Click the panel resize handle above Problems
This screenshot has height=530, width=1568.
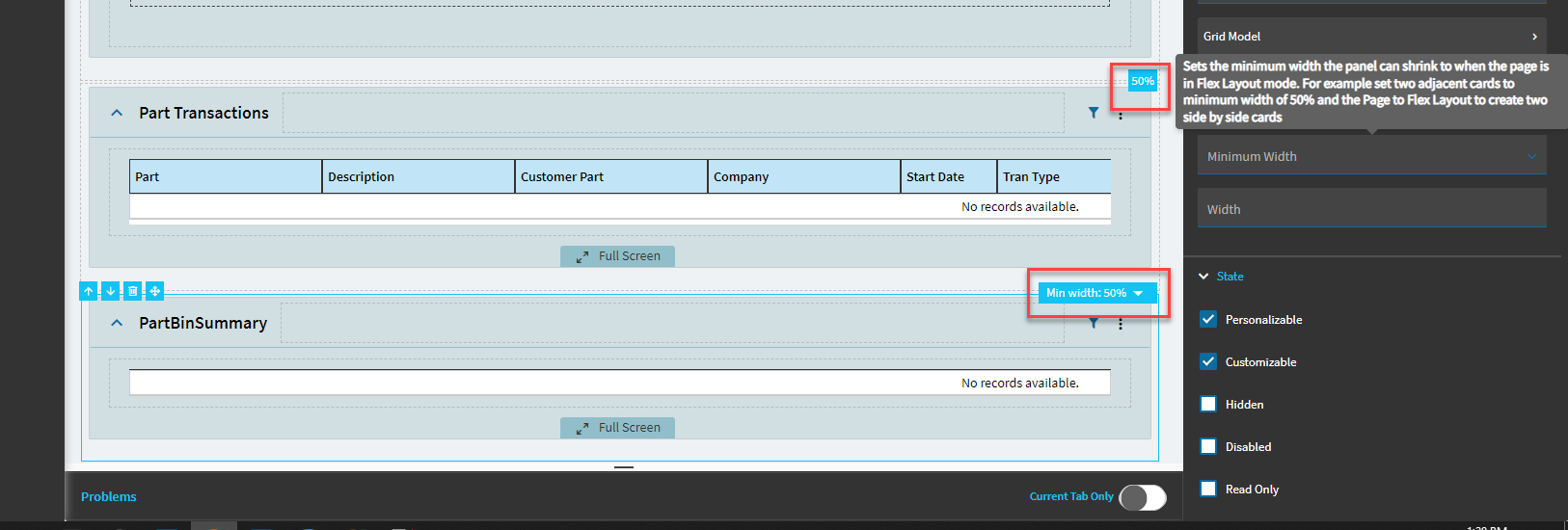click(624, 467)
